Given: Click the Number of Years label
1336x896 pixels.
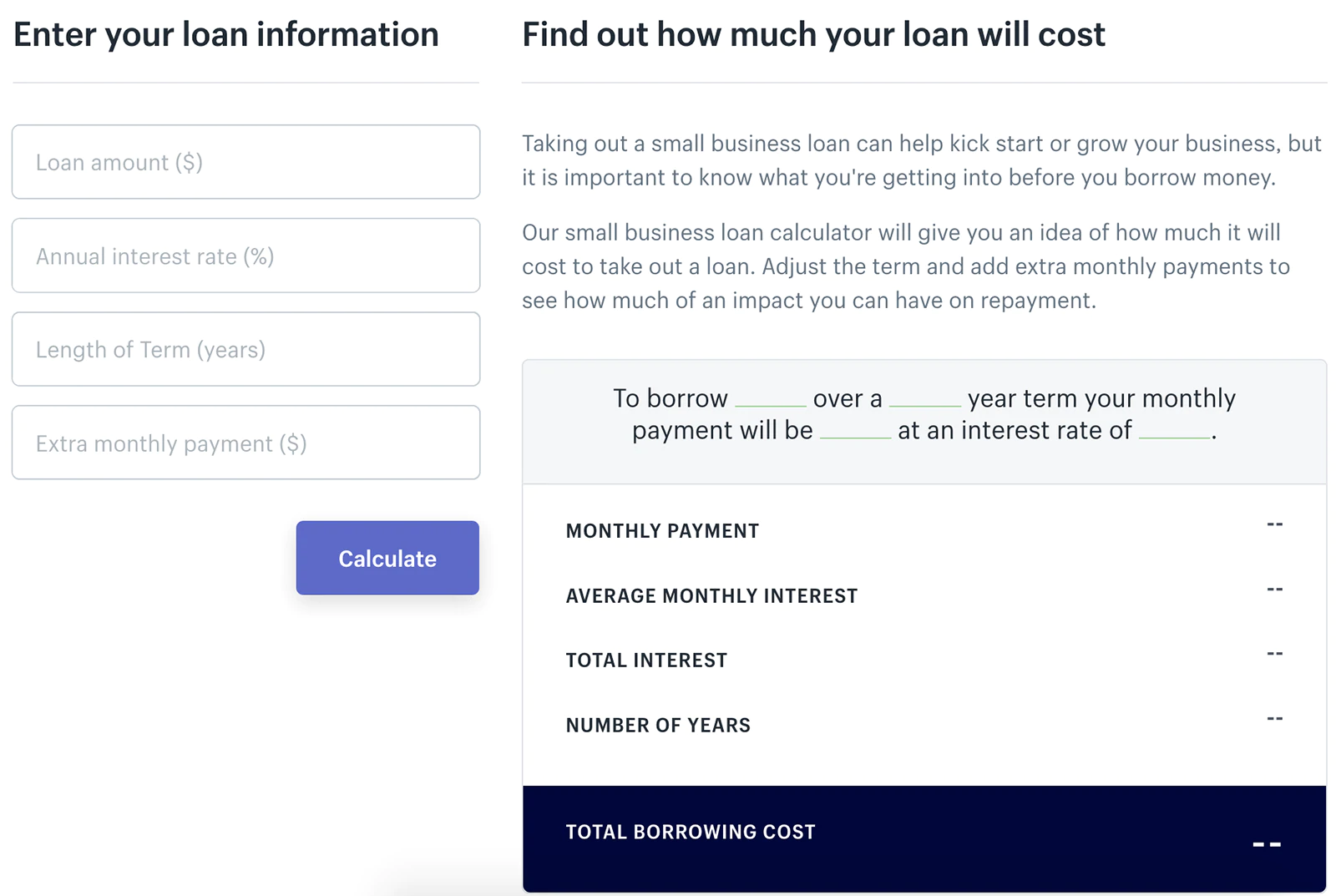Looking at the screenshot, I should (x=657, y=725).
